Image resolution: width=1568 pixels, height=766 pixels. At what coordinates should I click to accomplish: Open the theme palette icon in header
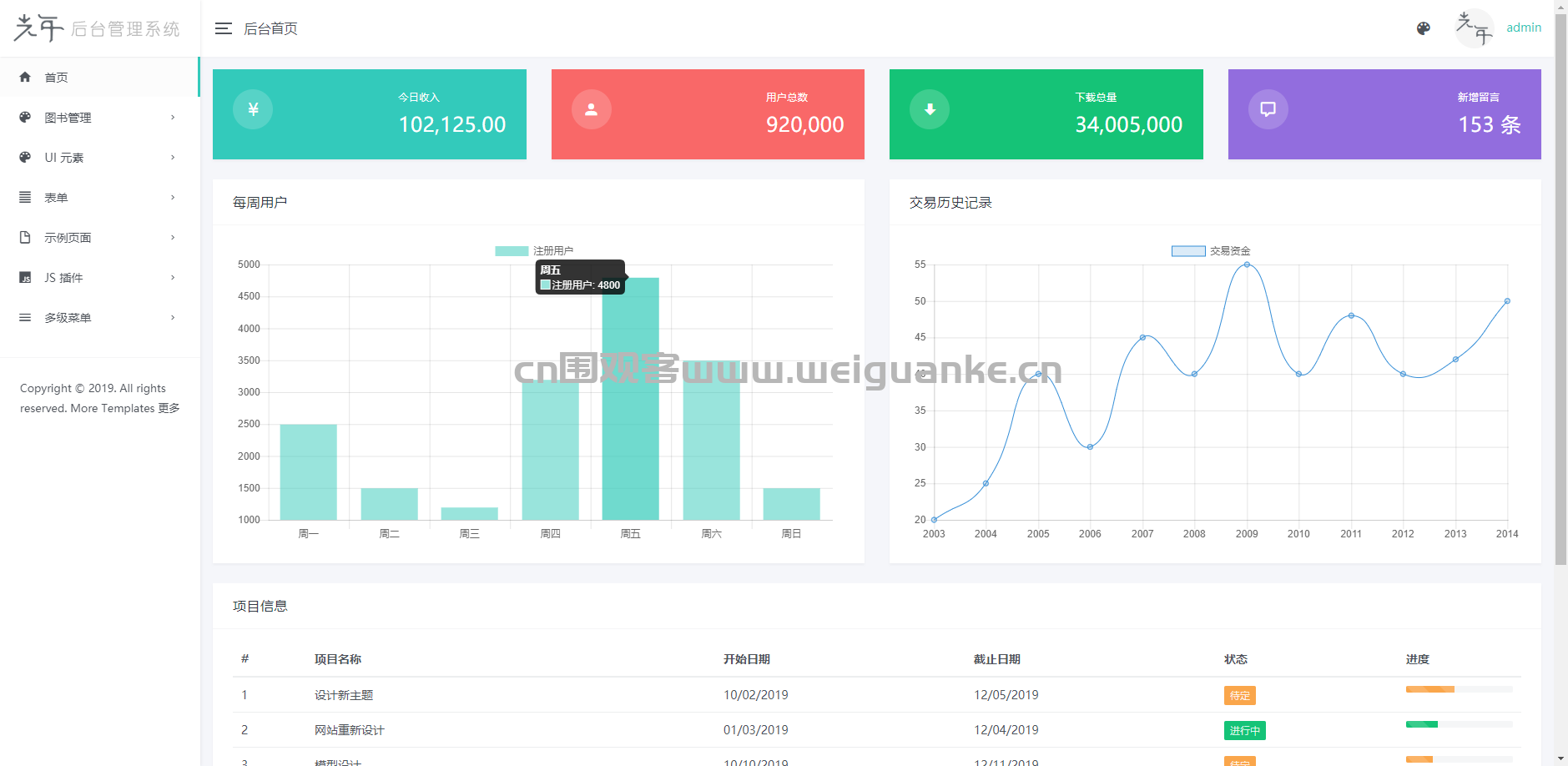[x=1424, y=28]
